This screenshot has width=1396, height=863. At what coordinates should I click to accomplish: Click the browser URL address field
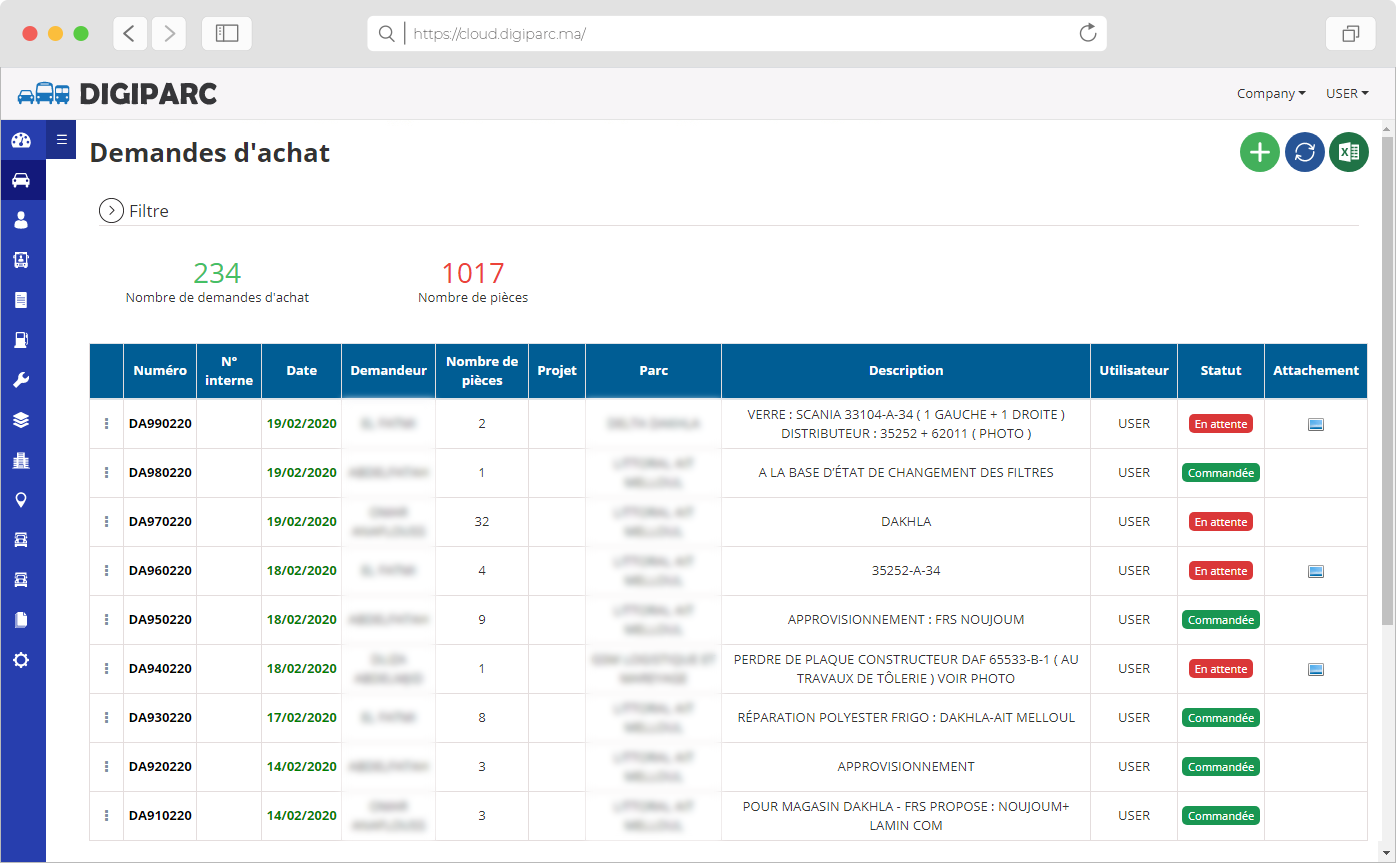tap(740, 34)
